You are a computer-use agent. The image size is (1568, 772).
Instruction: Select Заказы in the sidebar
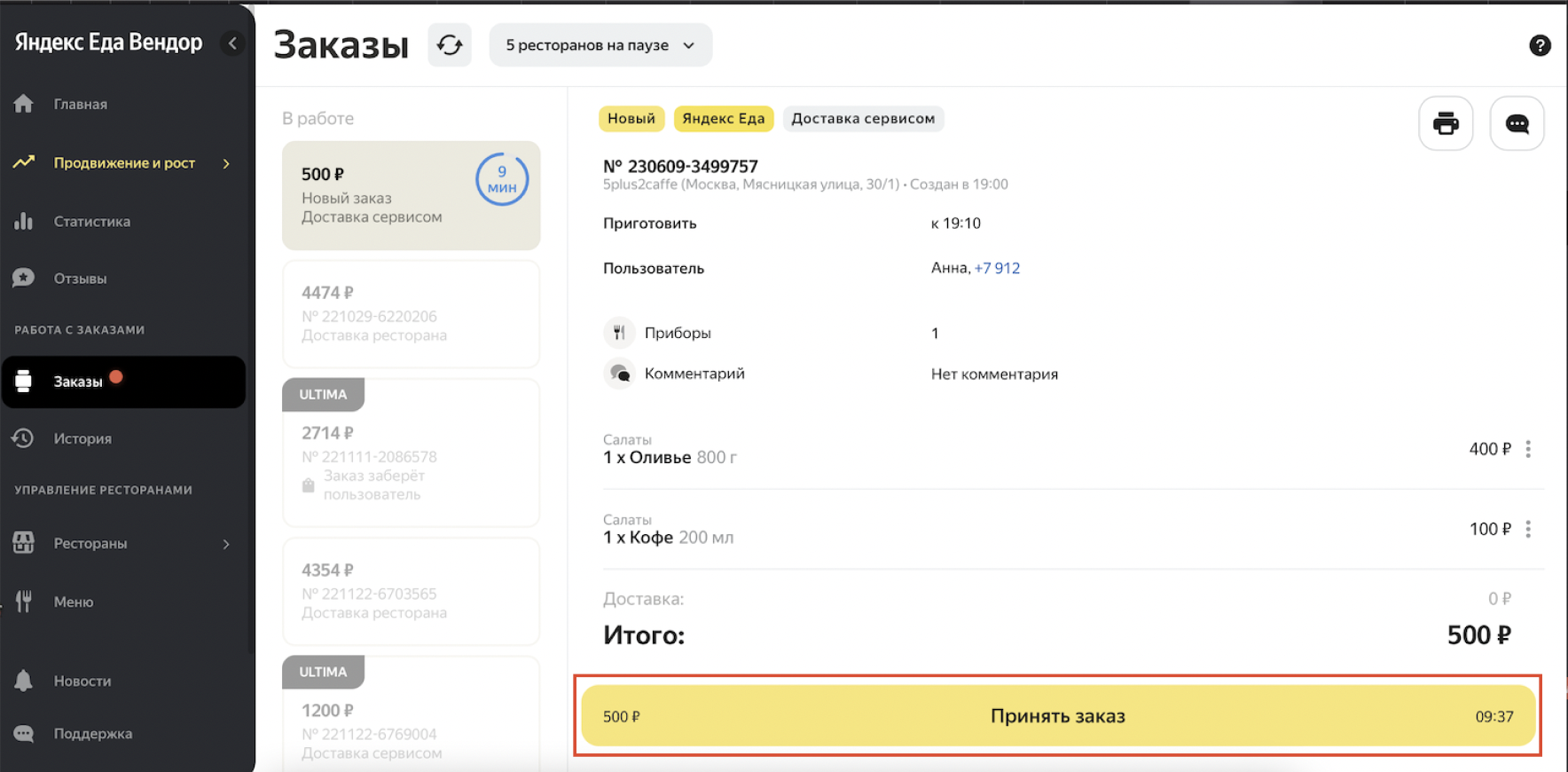pyautogui.click(x=123, y=382)
